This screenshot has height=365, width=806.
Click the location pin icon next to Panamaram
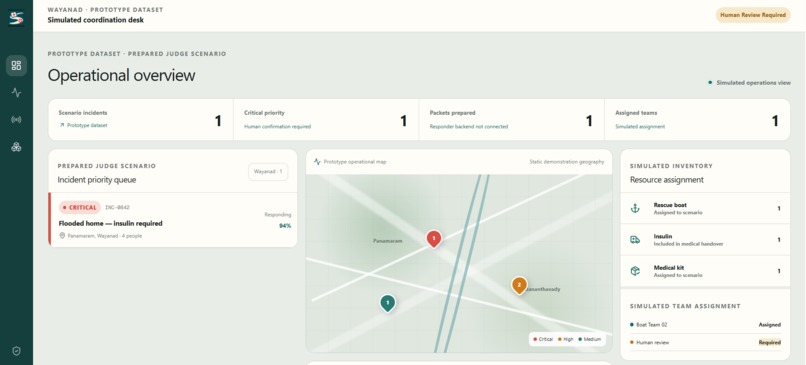[62, 235]
